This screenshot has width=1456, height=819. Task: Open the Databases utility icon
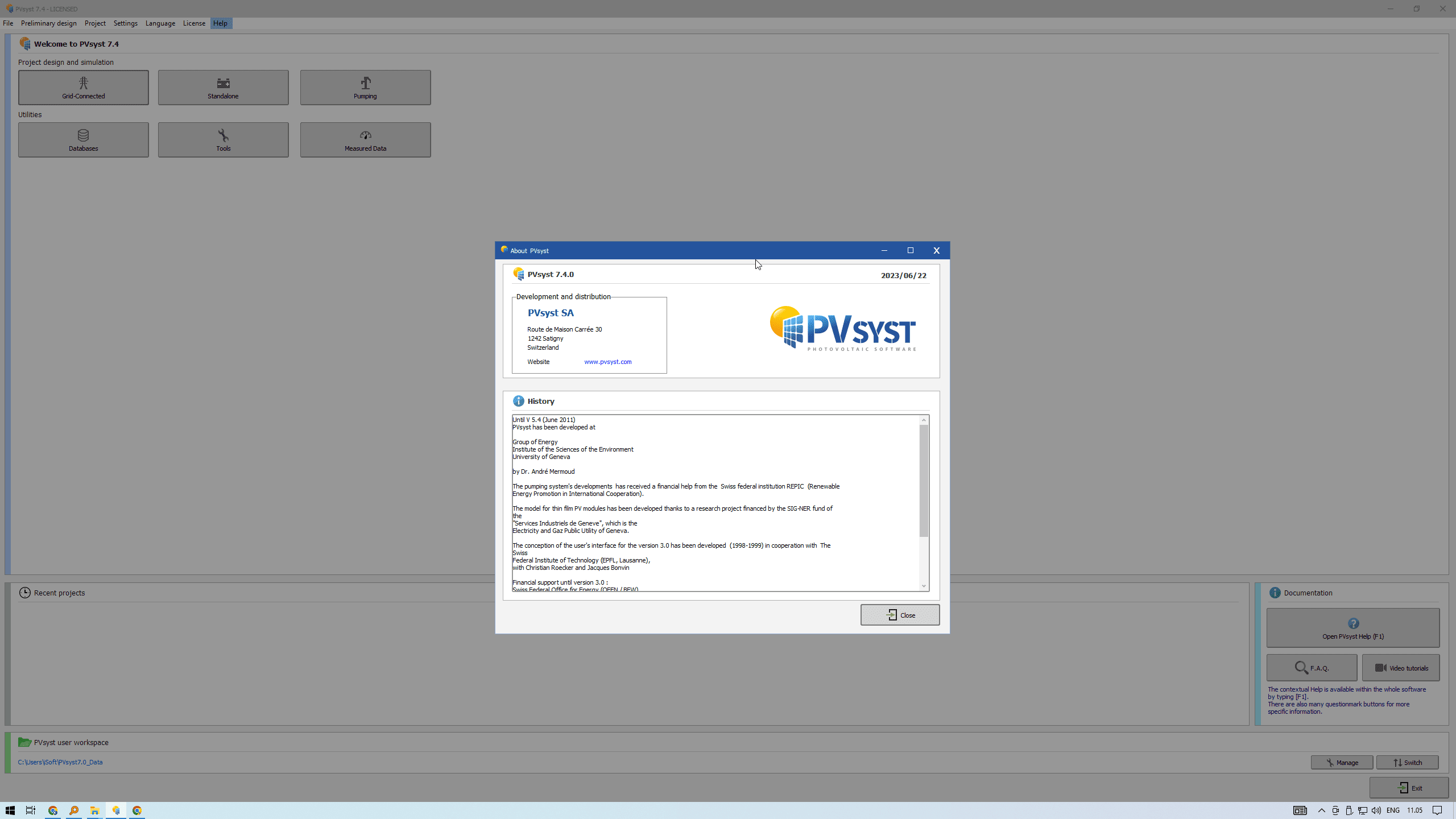[x=83, y=136]
